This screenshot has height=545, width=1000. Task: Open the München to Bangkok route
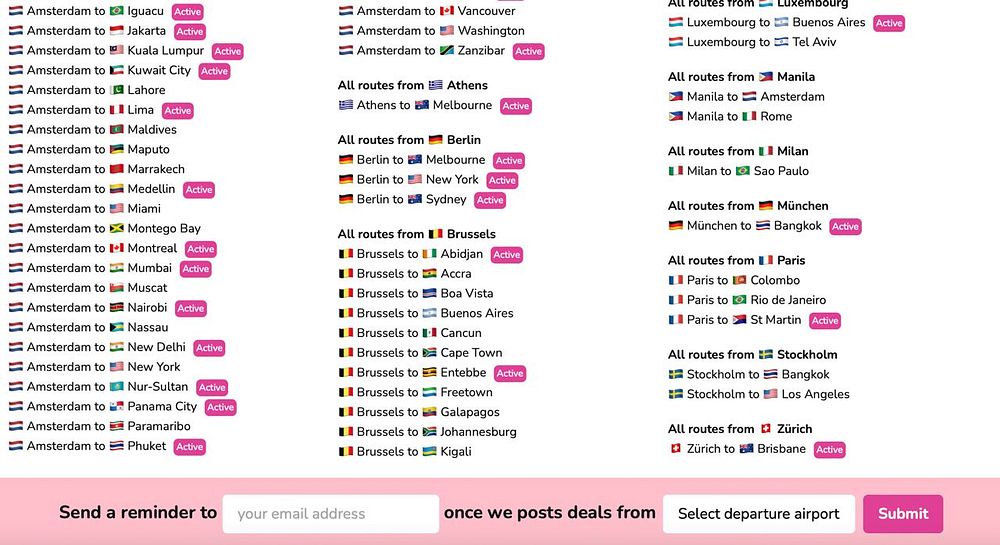[746, 226]
